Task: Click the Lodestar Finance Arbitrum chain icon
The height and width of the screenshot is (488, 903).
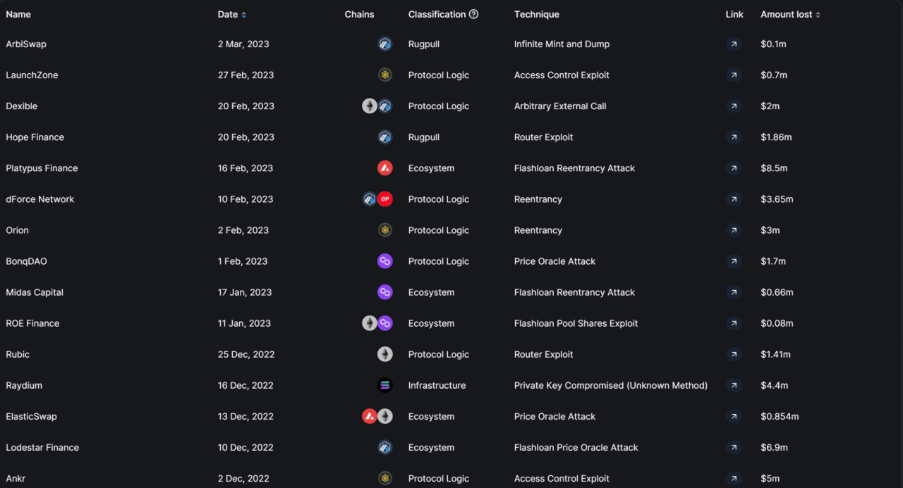Action: click(385, 447)
